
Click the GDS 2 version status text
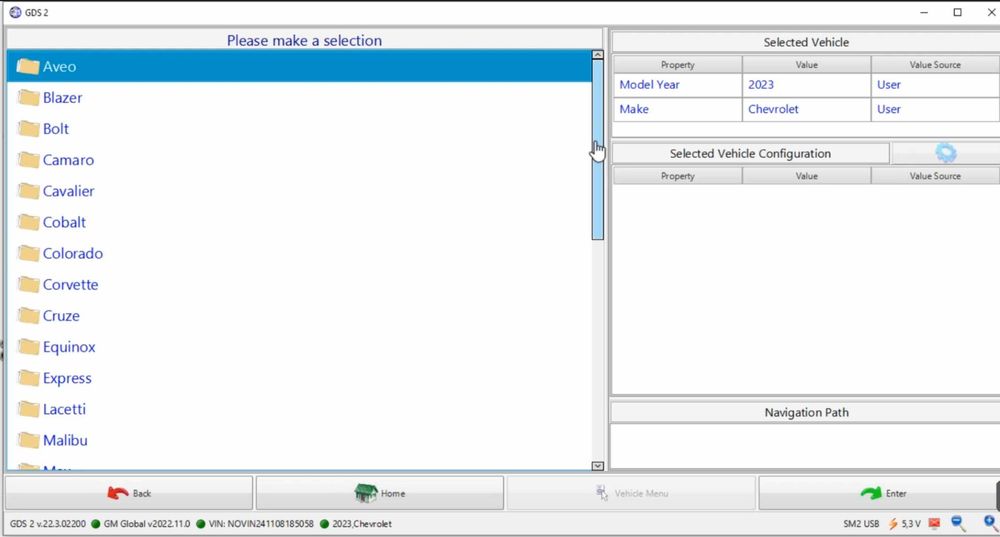pos(48,524)
